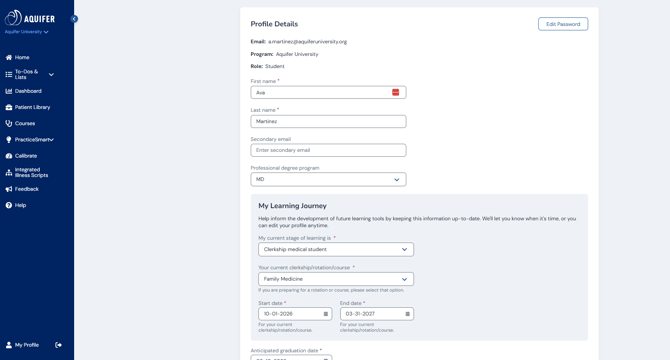This screenshot has width=670, height=360.
Task: Click the Edit Password button
Action: coord(563,24)
